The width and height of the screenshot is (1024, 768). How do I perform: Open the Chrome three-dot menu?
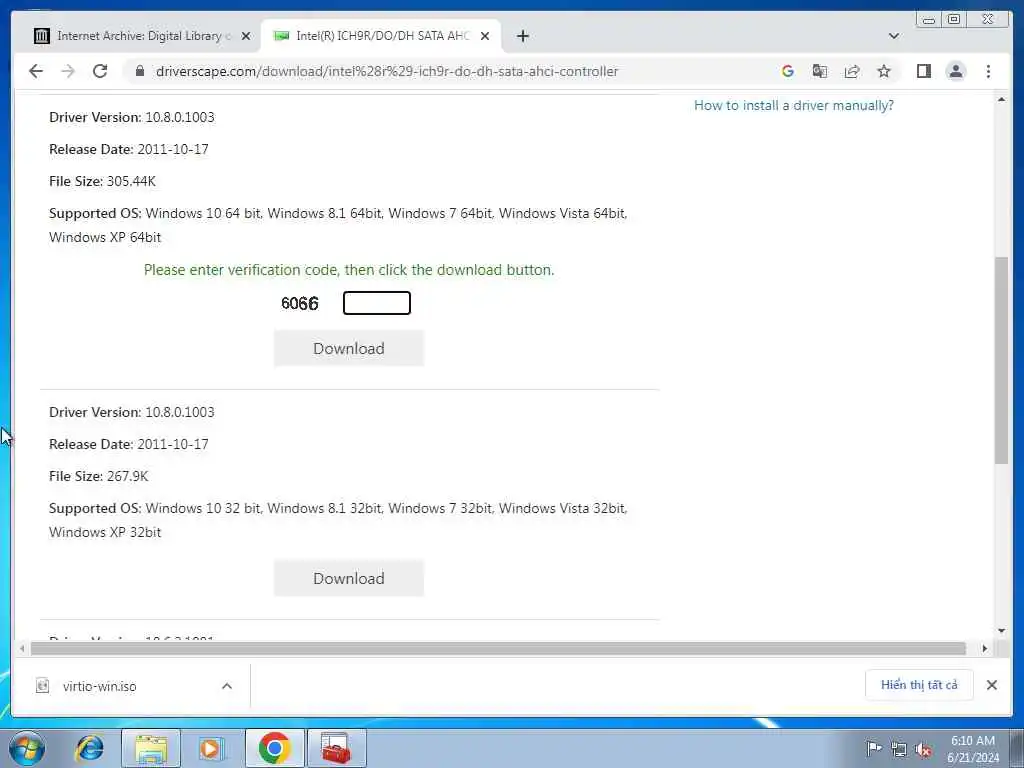[x=988, y=71]
